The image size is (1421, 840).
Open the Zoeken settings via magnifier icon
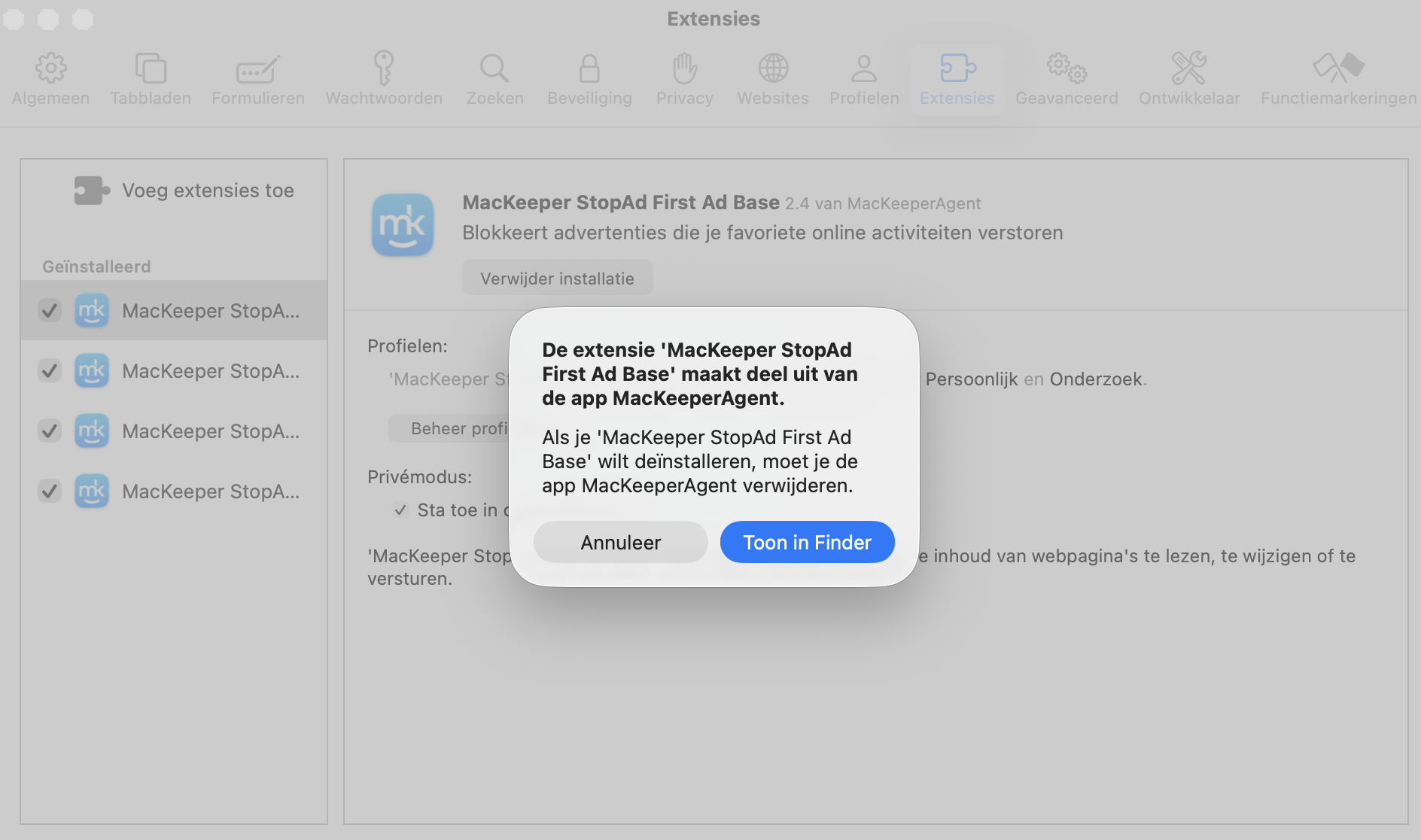(494, 67)
